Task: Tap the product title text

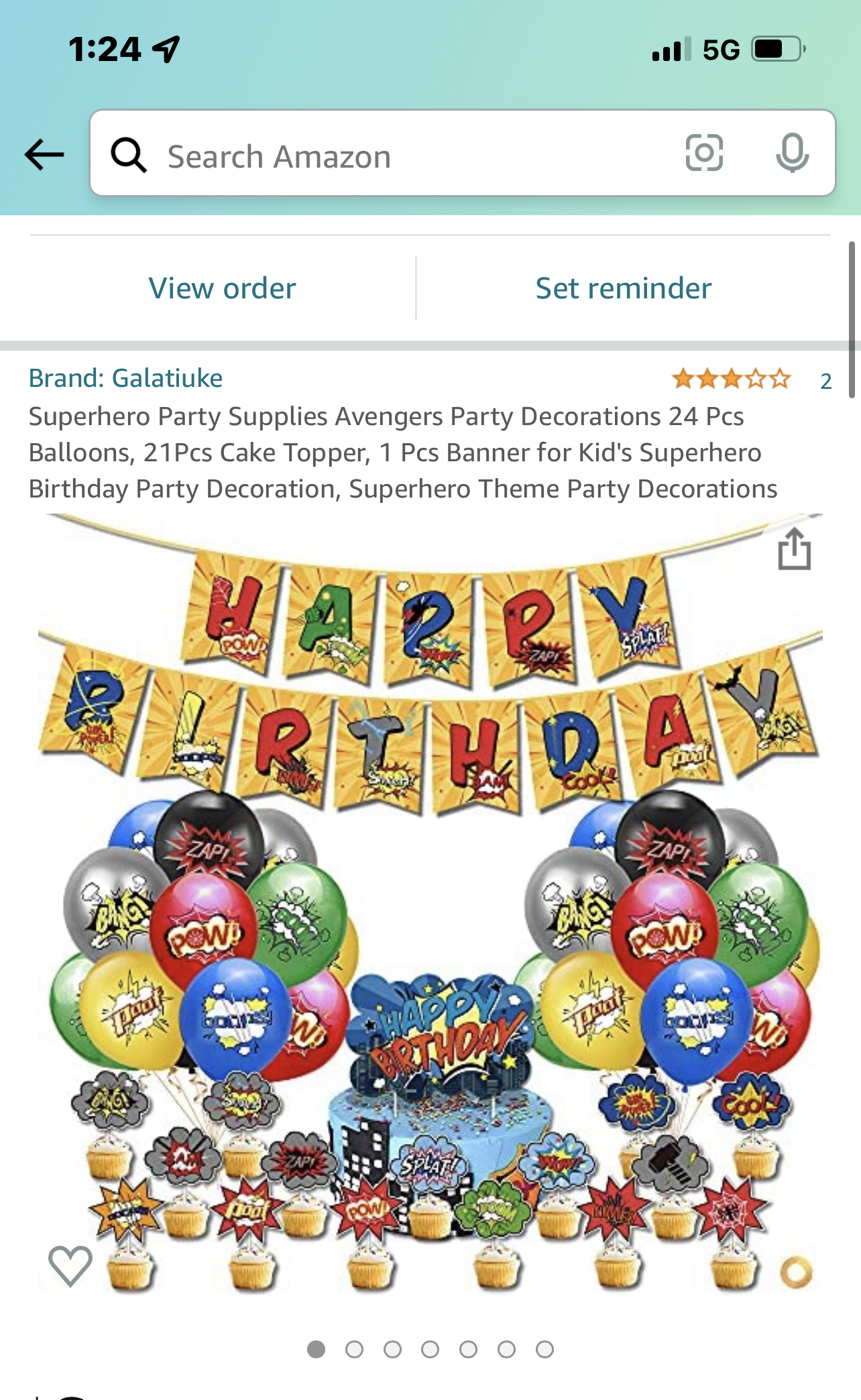Action: tap(403, 453)
